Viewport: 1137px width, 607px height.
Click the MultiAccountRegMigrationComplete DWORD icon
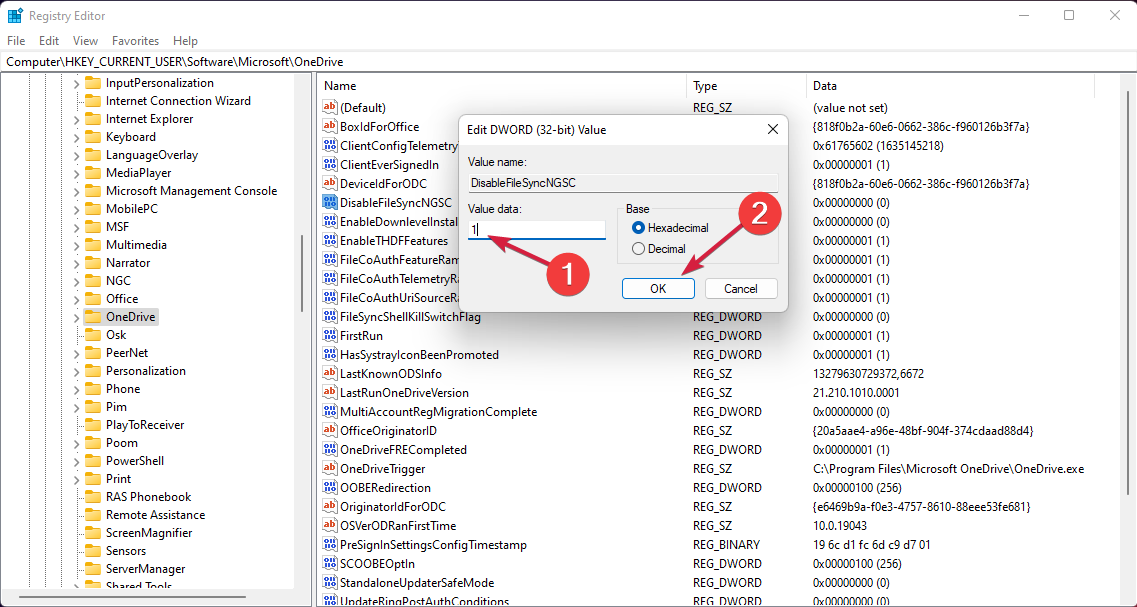[x=330, y=412]
